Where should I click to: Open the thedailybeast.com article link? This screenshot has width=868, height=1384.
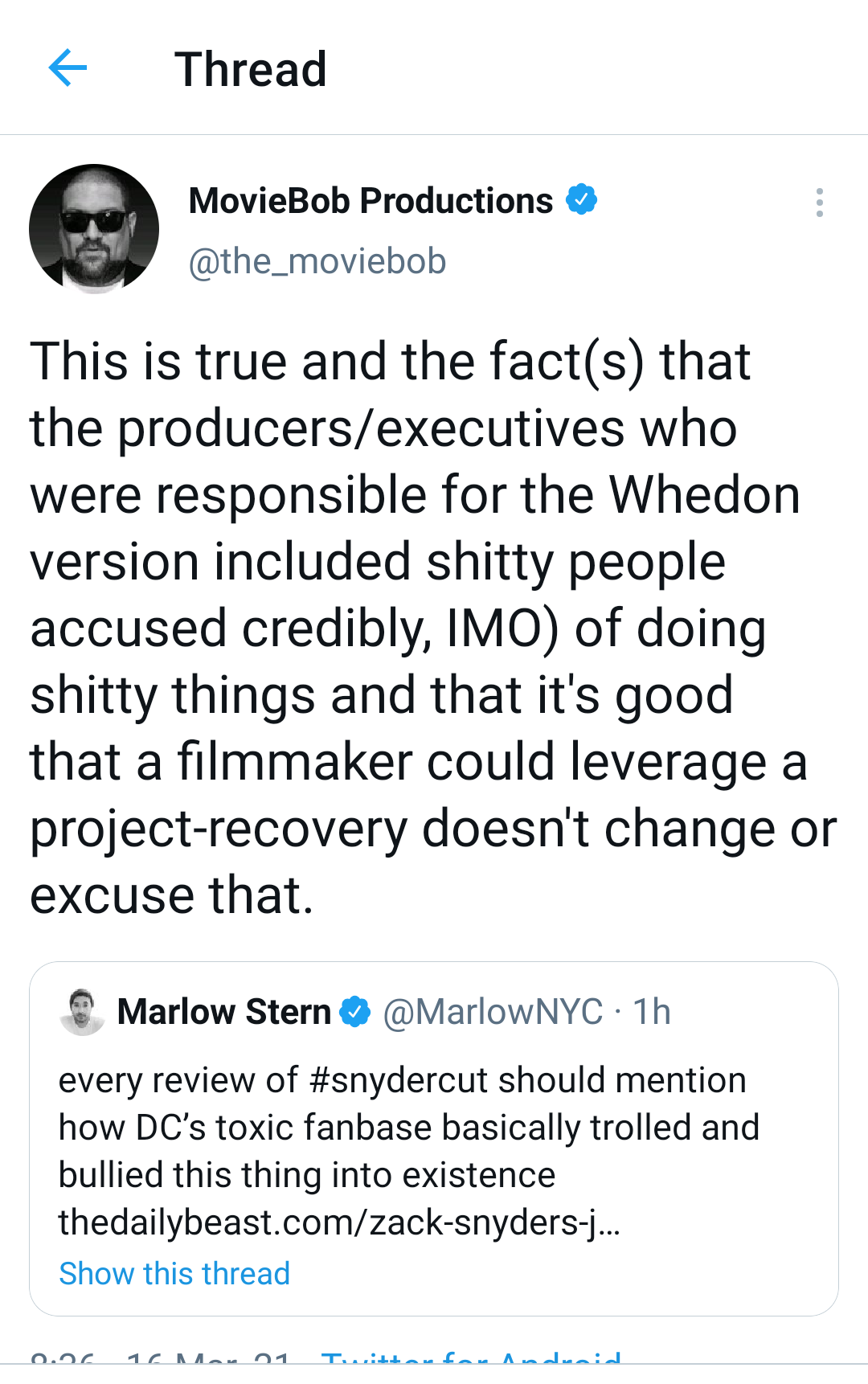pyautogui.click(x=339, y=1222)
